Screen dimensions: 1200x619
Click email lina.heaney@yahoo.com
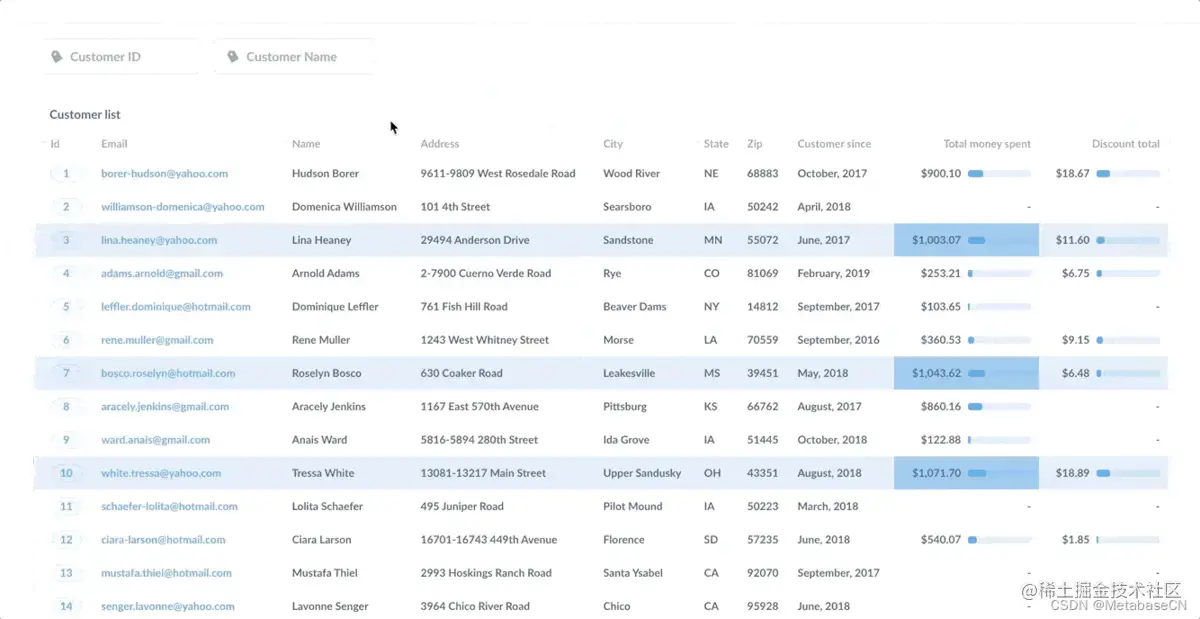(x=159, y=240)
